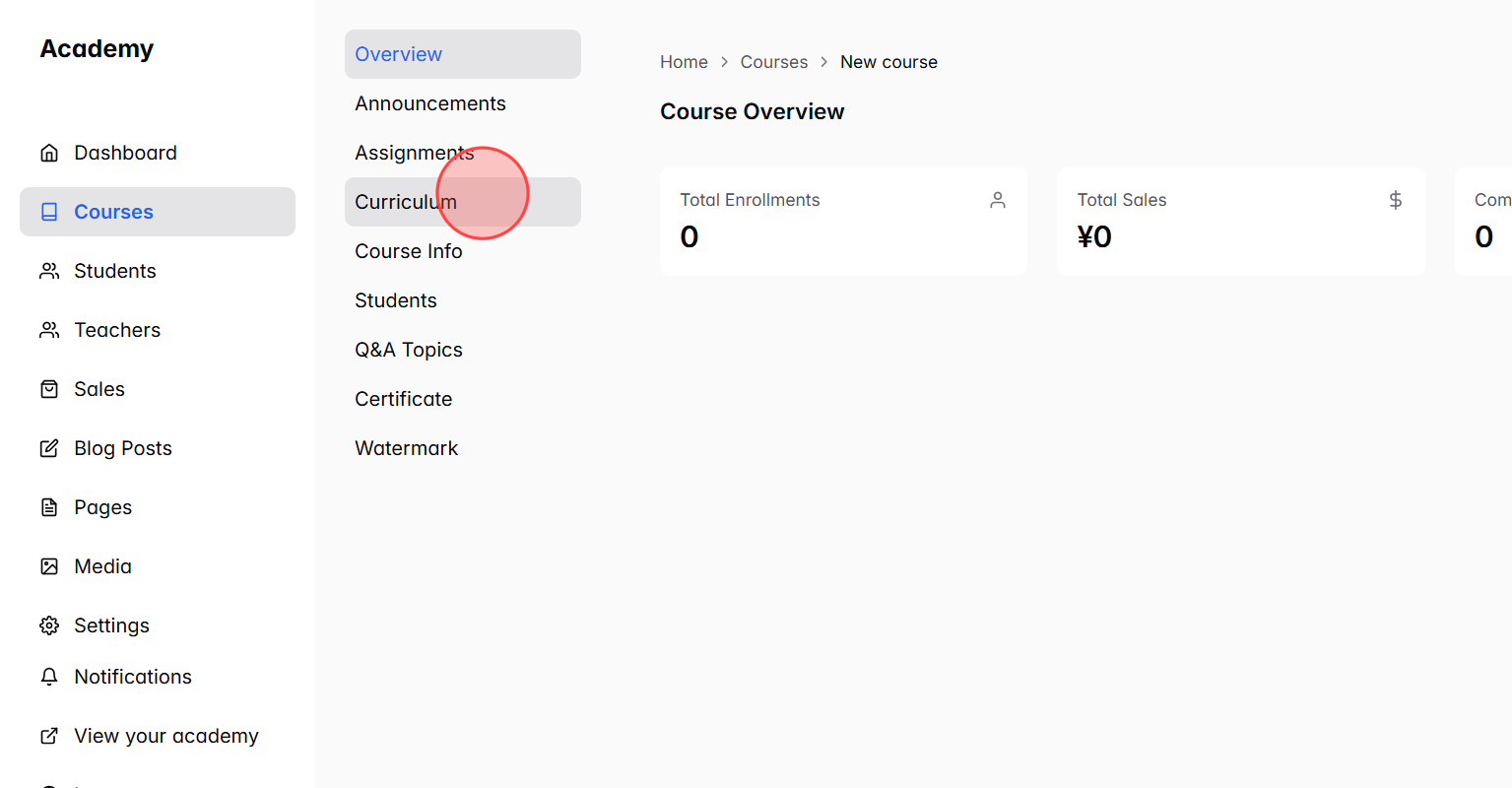Expand the chevron after Courses breadcrumb
1512x788 pixels.
tap(823, 61)
